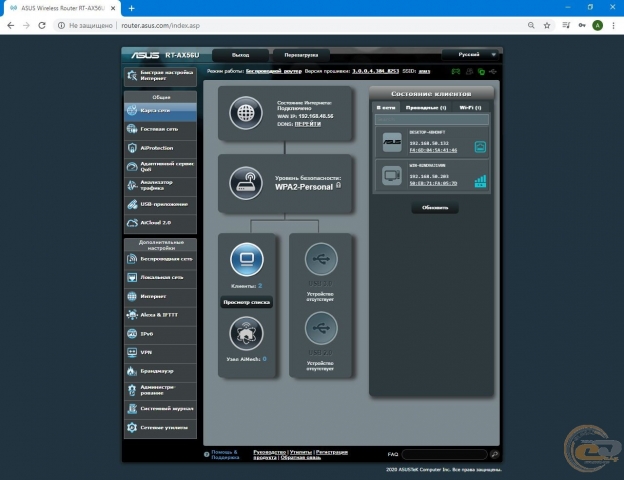Click the IPv6 sidebar icon

pyautogui.click(x=132, y=334)
